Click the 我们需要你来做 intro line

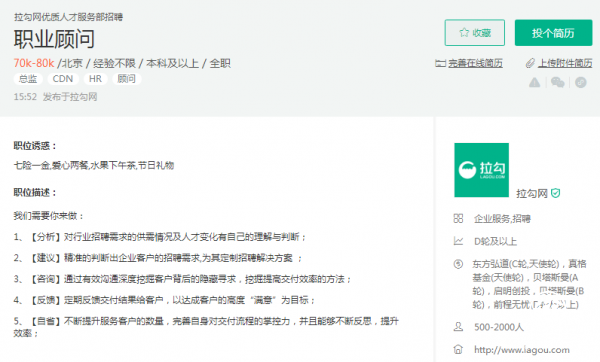pyautogui.click(x=49, y=216)
